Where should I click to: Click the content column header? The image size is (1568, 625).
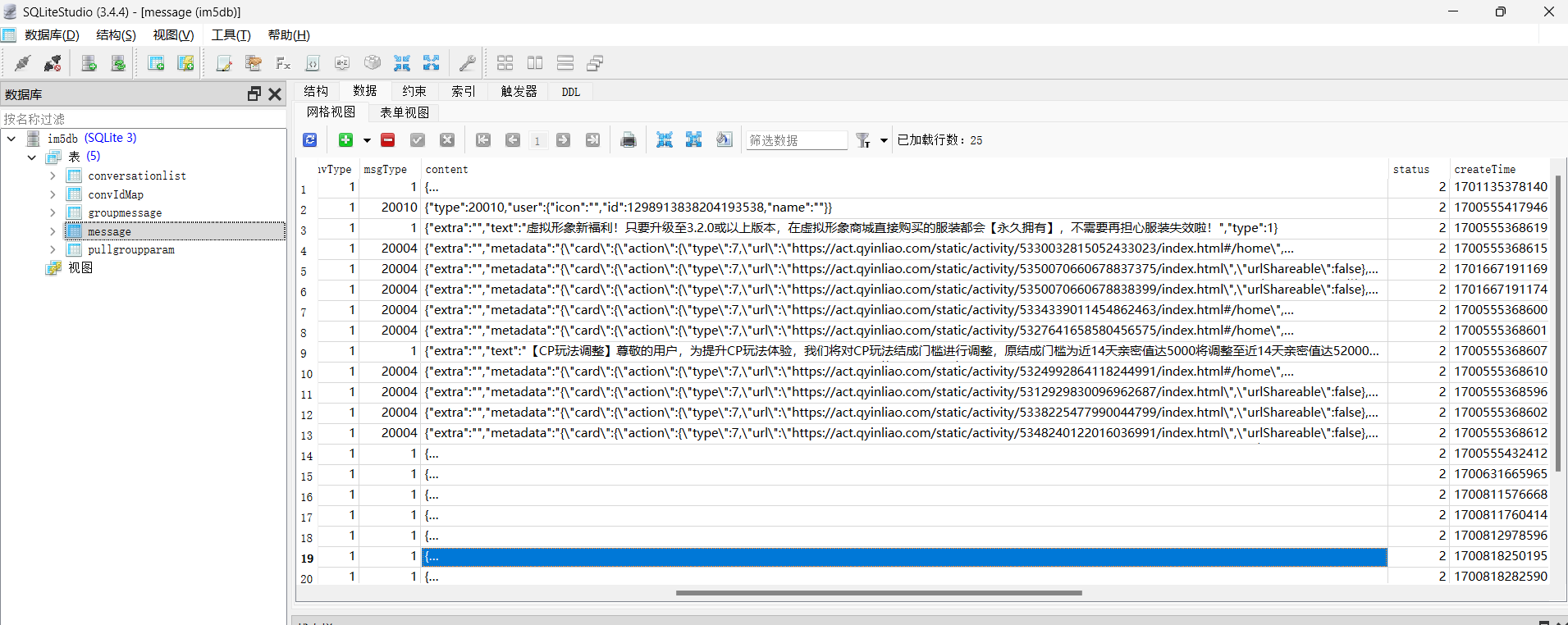[904, 169]
